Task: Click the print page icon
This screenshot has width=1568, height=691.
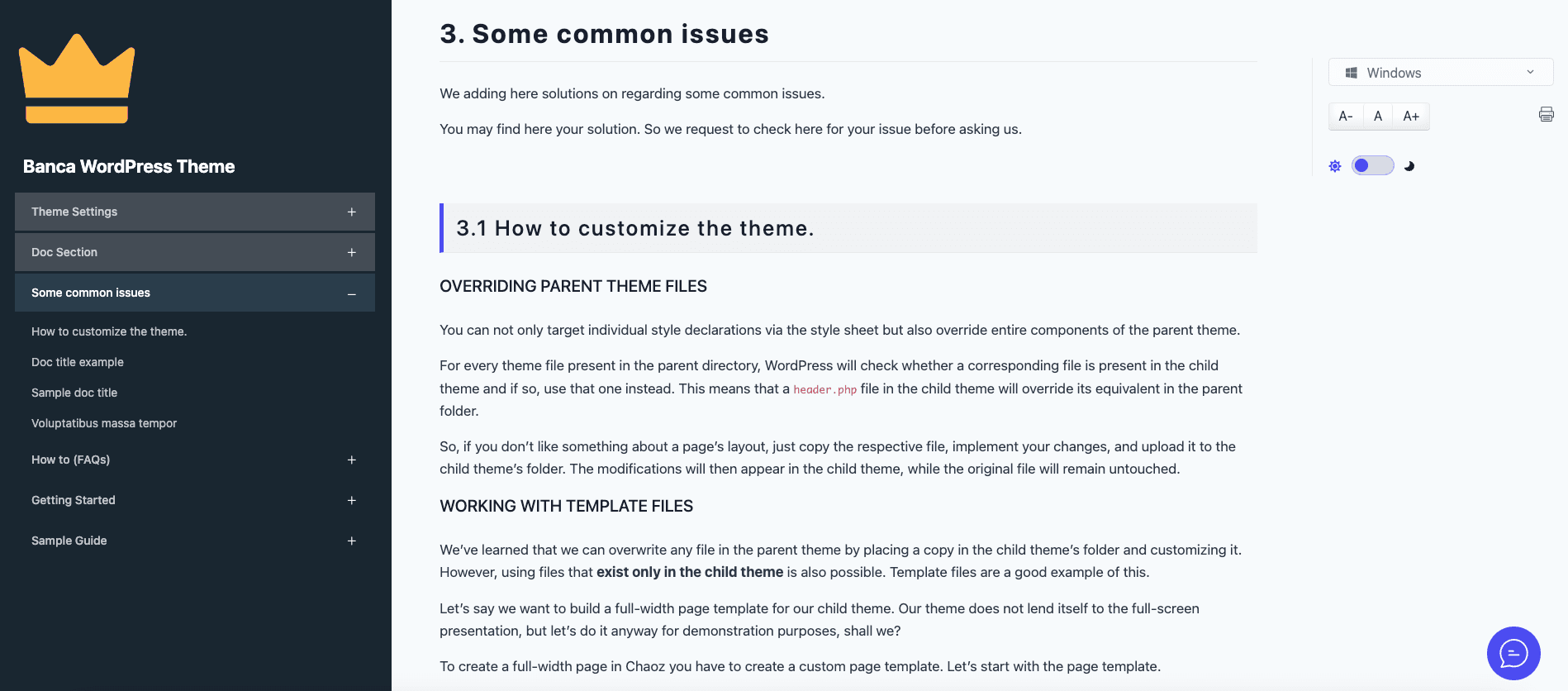Action: [x=1546, y=115]
